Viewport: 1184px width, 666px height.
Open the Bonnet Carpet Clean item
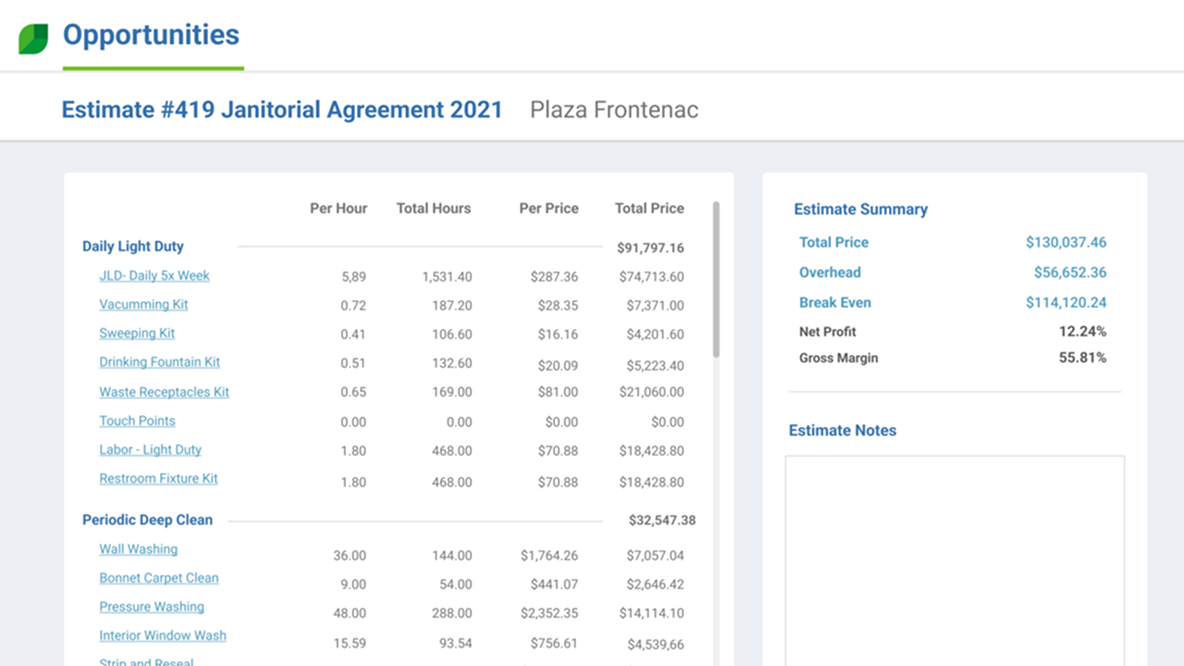158,578
